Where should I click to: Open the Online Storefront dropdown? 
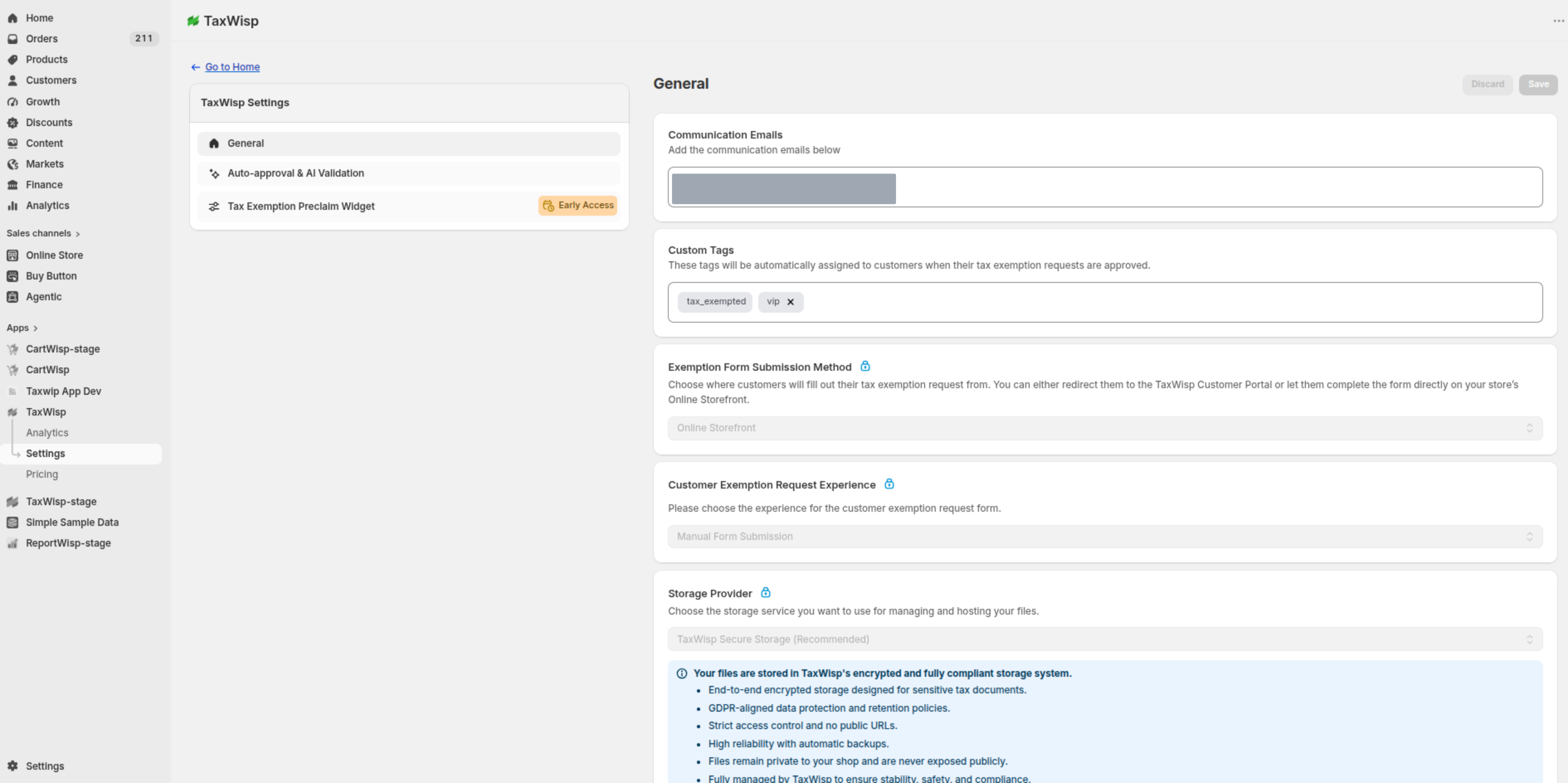[1105, 428]
